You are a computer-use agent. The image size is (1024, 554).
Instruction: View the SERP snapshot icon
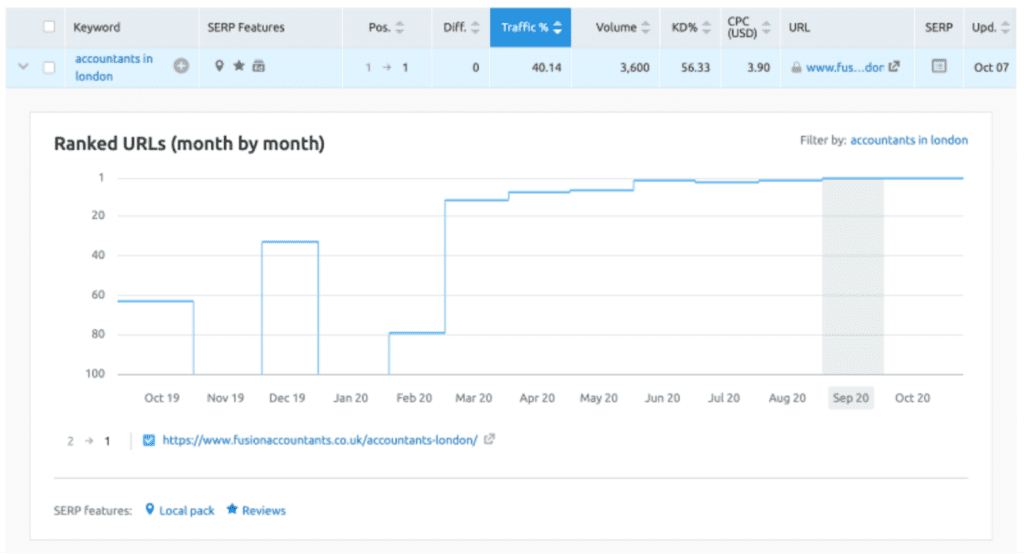click(x=938, y=66)
